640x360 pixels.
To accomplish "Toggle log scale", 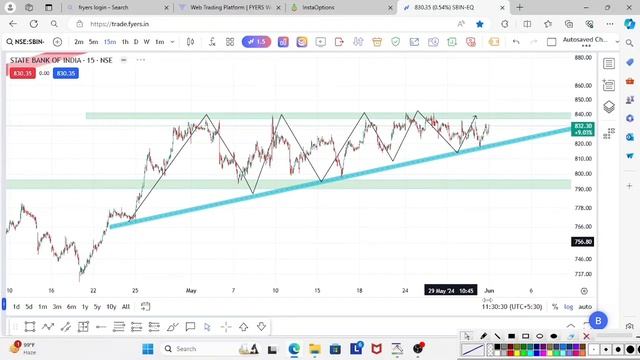I will (569, 307).
